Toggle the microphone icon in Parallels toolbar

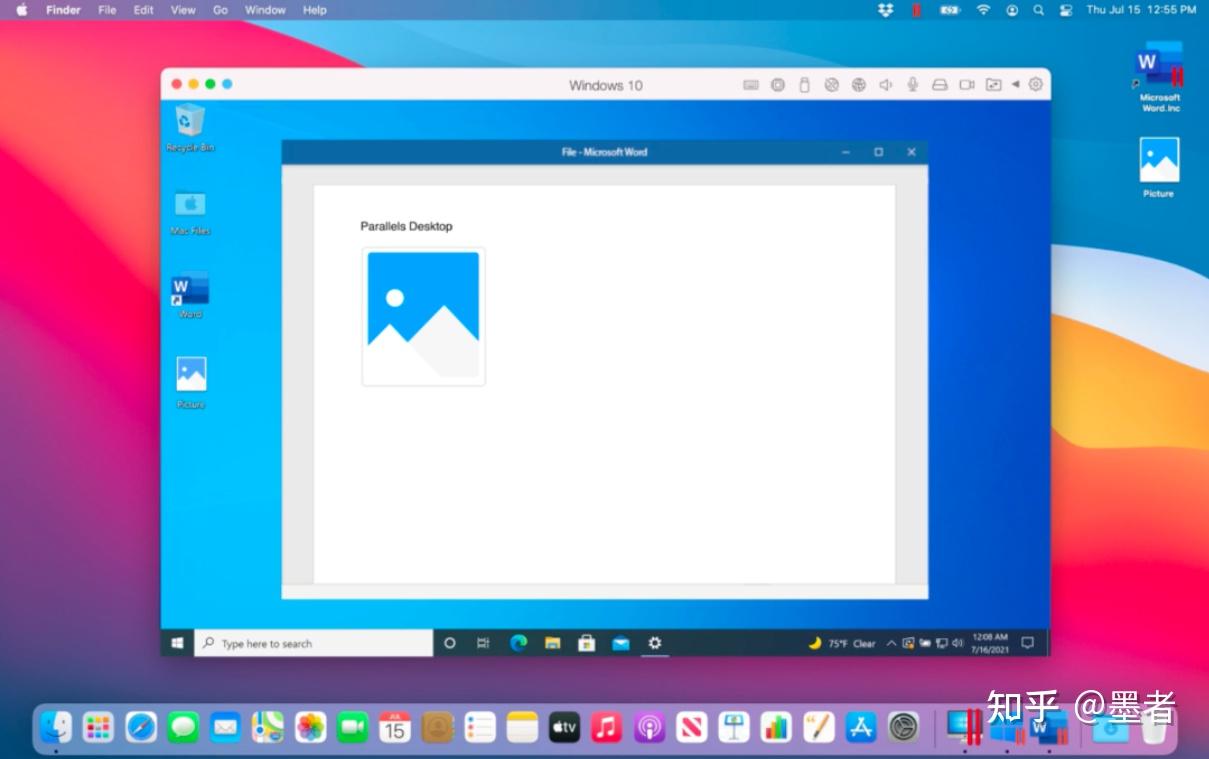(x=912, y=85)
